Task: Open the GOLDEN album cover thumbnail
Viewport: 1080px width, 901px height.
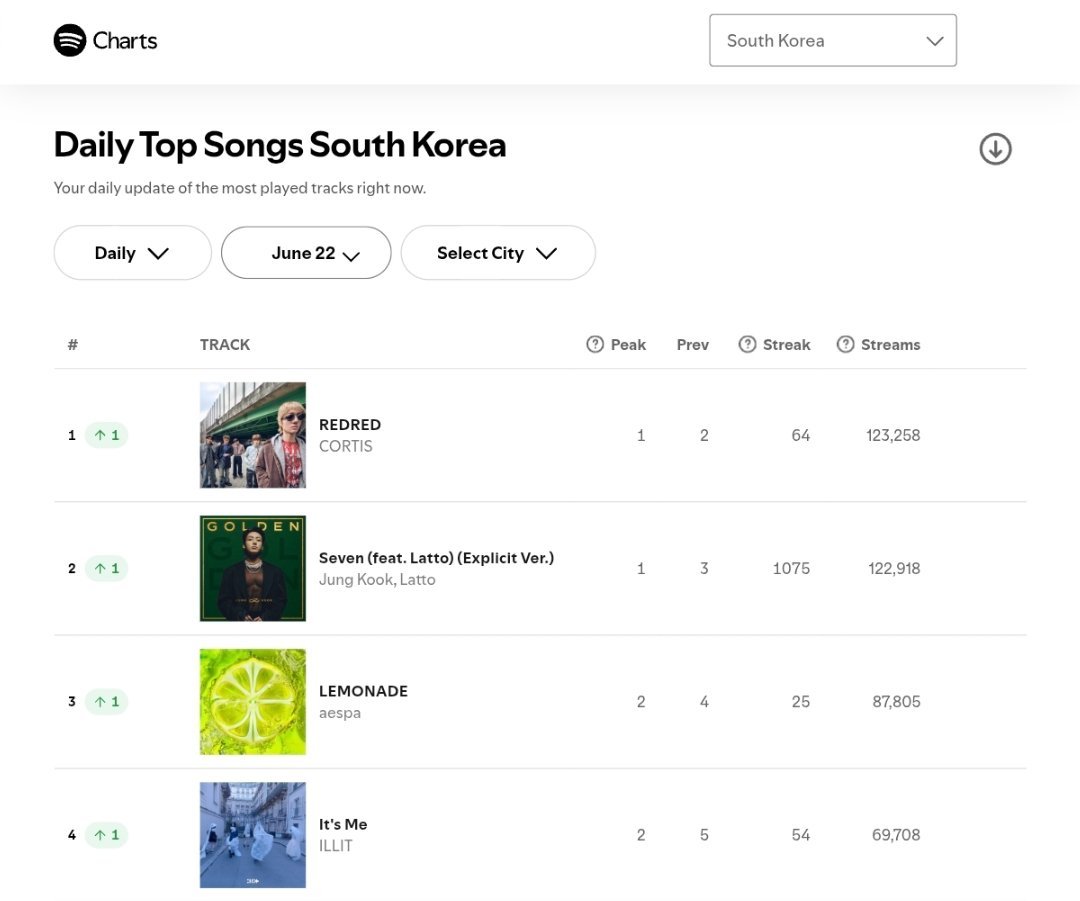Action: click(253, 568)
